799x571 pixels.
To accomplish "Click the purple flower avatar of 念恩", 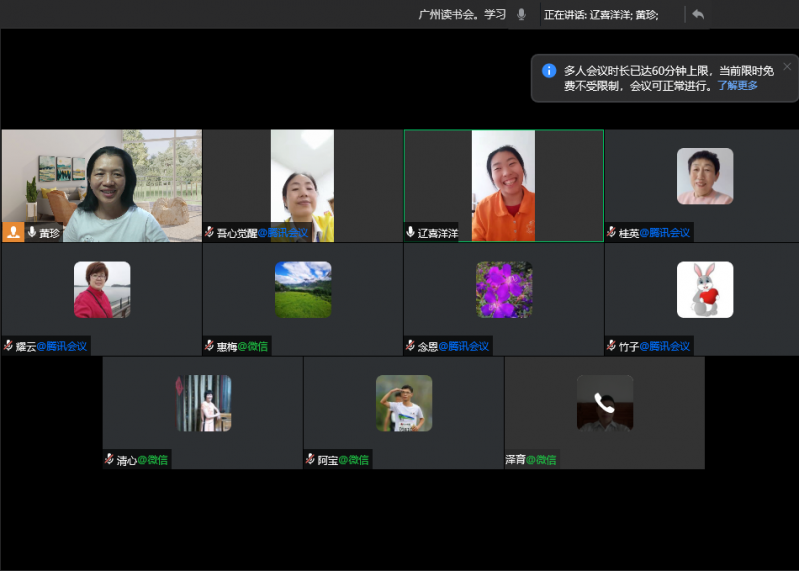I will click(503, 290).
